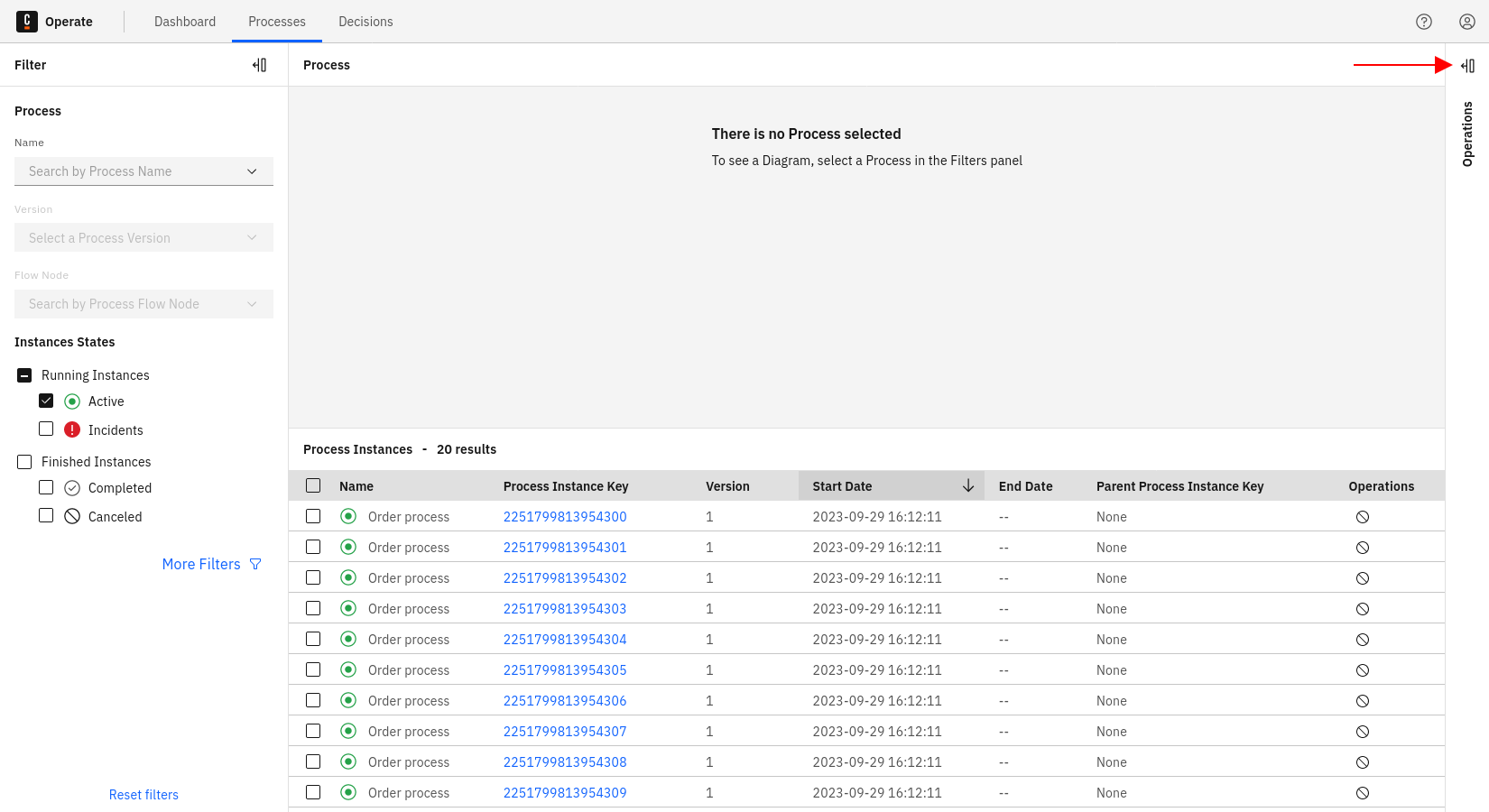
Task: Click the red Incidents state icon
Action: (72, 429)
